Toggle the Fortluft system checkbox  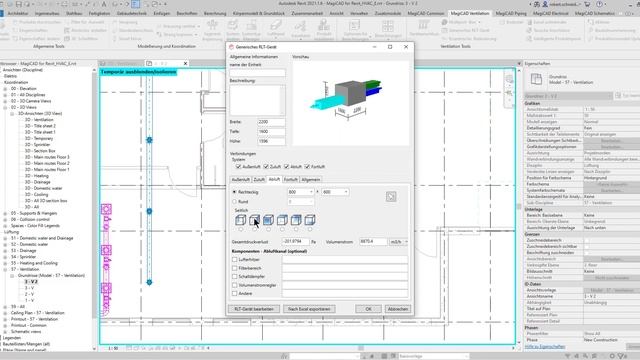pos(307,167)
